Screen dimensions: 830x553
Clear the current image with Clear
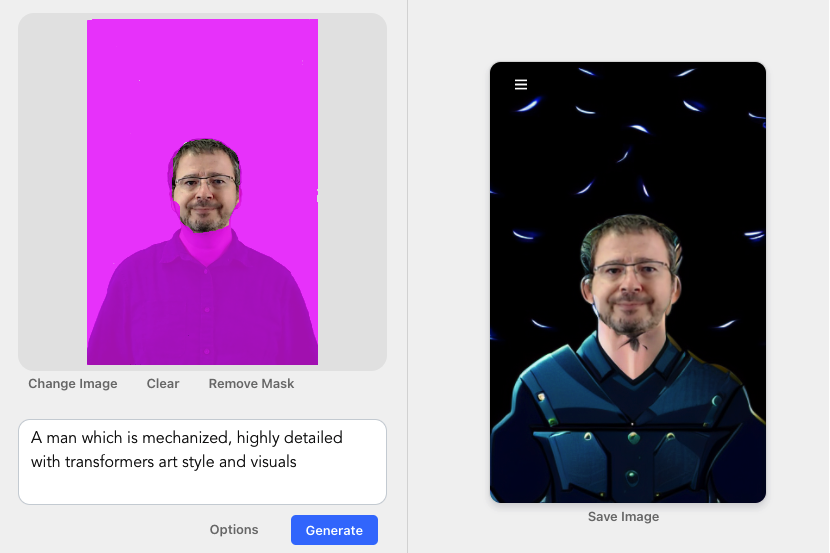[163, 384]
